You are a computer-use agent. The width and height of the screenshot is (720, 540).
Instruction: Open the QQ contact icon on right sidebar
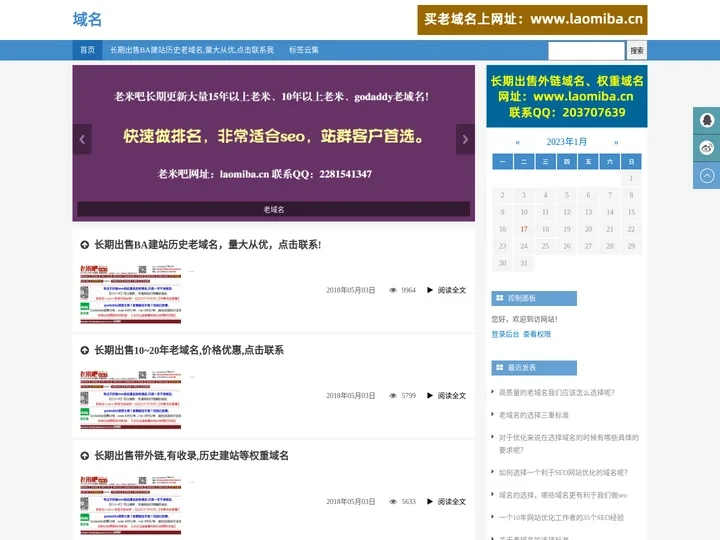pyautogui.click(x=707, y=120)
